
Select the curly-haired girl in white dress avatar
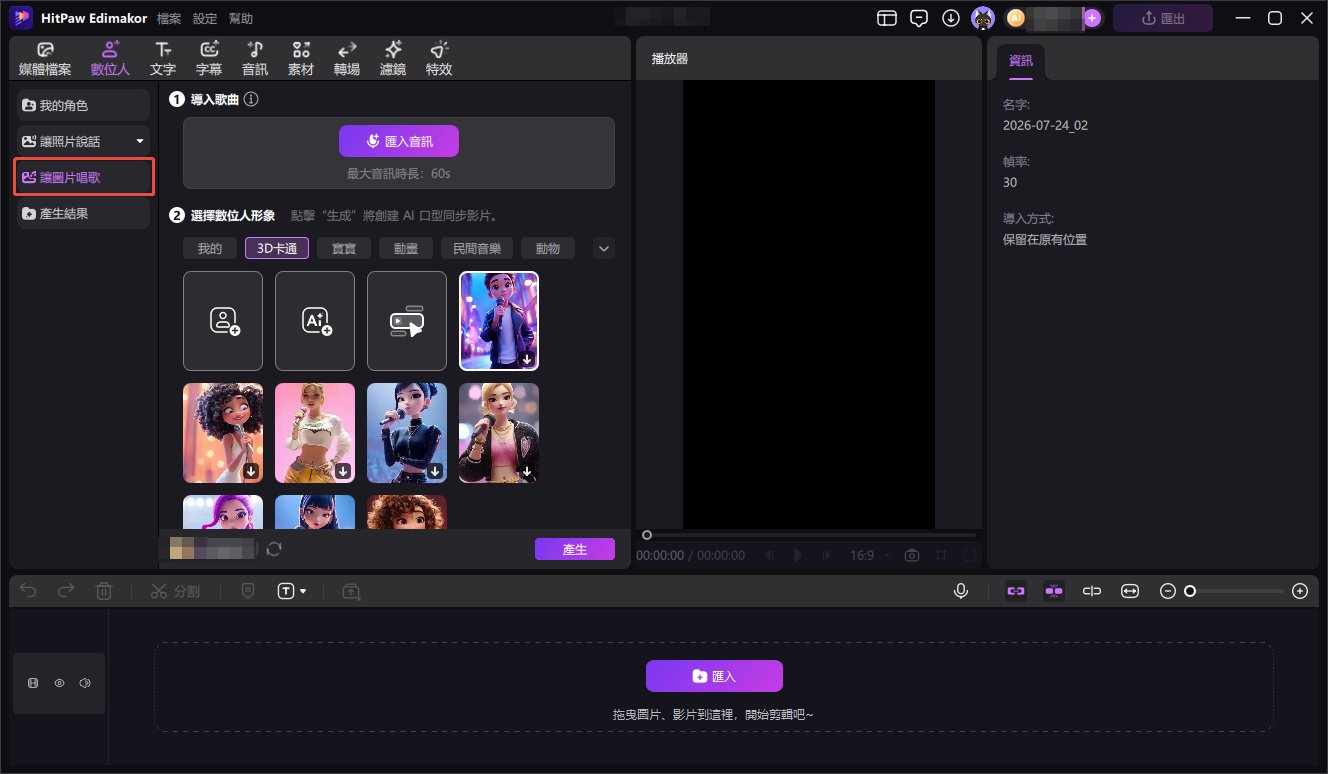223,433
